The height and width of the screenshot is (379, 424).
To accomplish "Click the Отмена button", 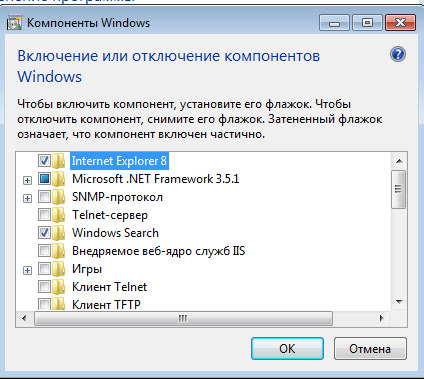I will (370, 349).
